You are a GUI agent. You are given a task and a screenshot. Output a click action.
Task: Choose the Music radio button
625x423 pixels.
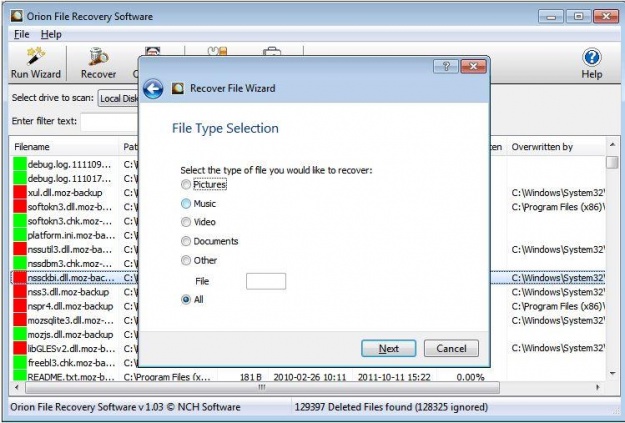(x=186, y=203)
